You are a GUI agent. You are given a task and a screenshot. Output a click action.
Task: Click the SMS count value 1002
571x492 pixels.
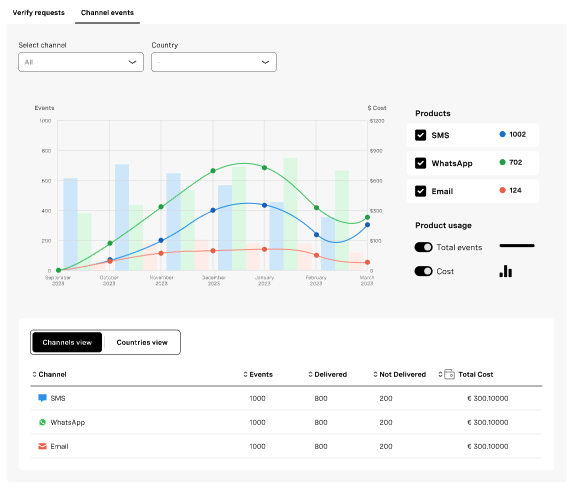(517, 134)
